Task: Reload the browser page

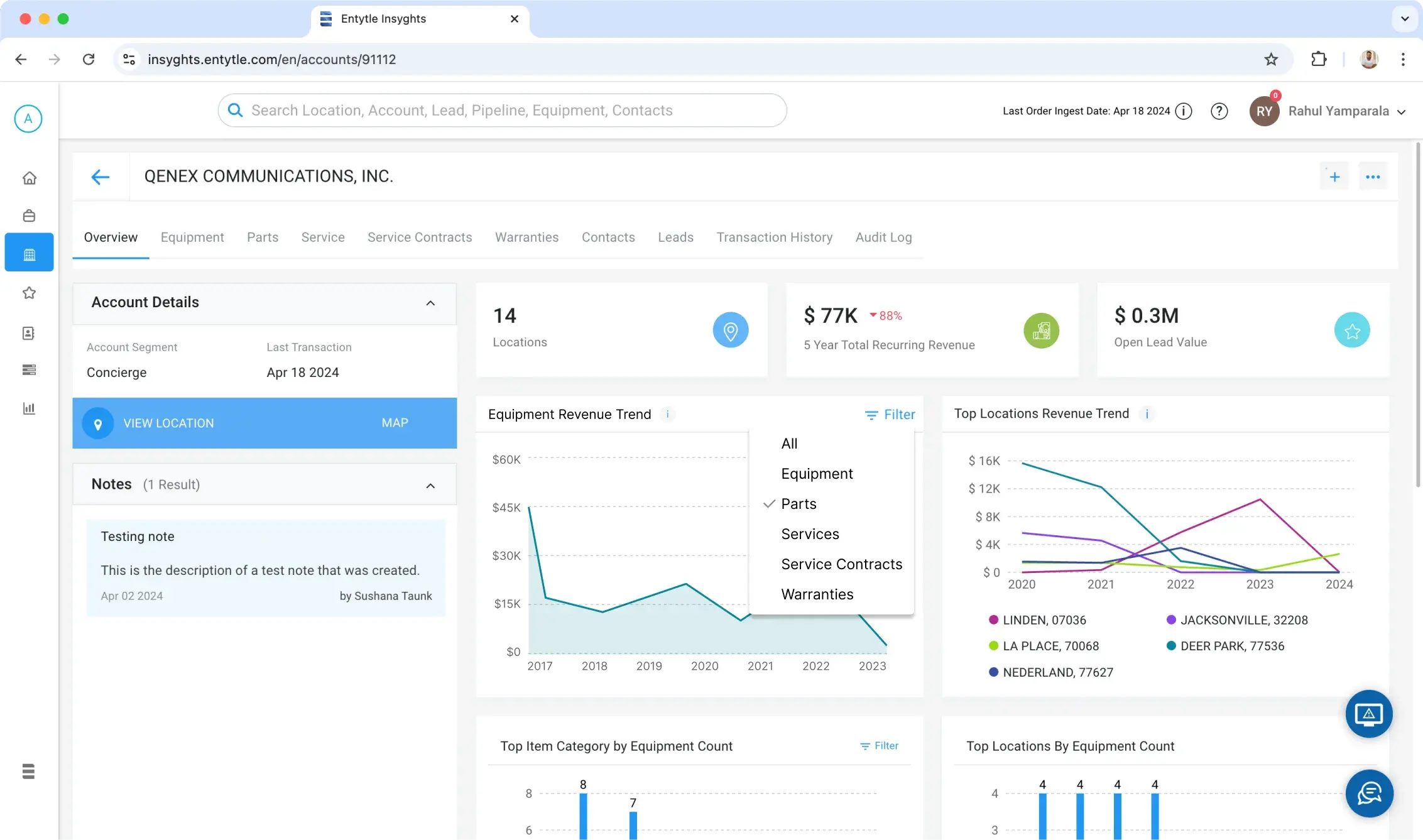Action: (89, 59)
